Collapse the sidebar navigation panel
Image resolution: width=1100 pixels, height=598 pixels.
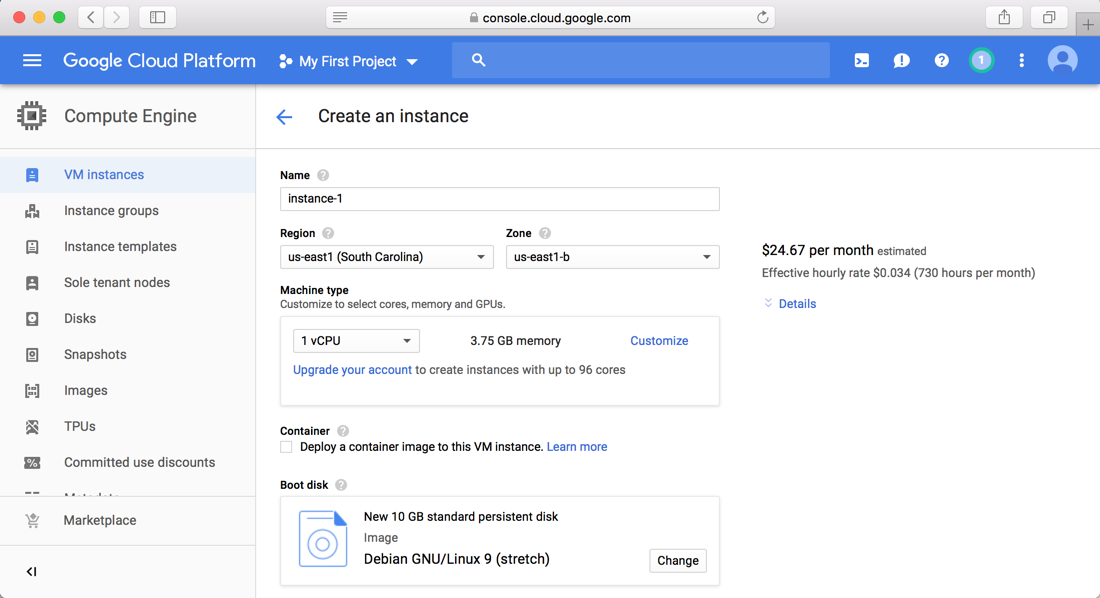click(x=31, y=572)
